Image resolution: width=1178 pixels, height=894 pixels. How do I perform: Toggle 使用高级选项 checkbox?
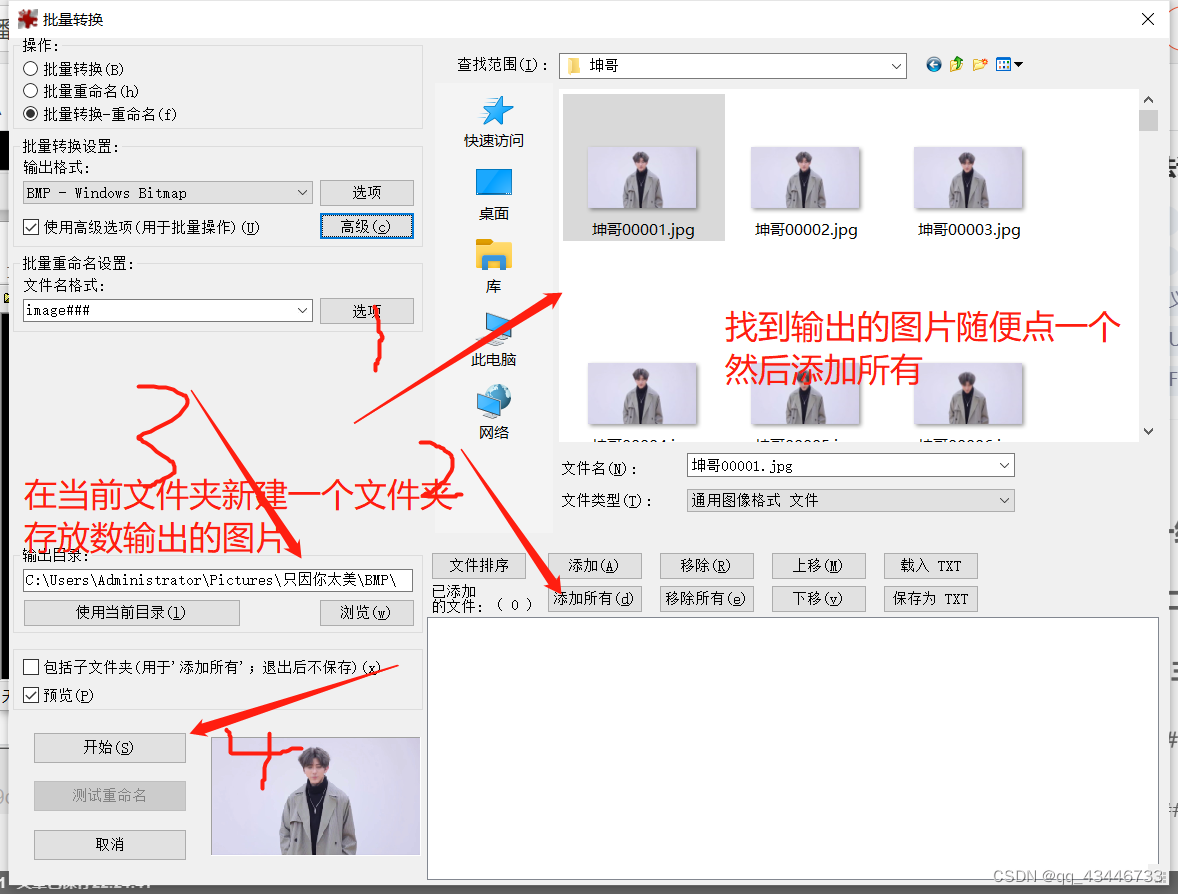(x=31, y=227)
